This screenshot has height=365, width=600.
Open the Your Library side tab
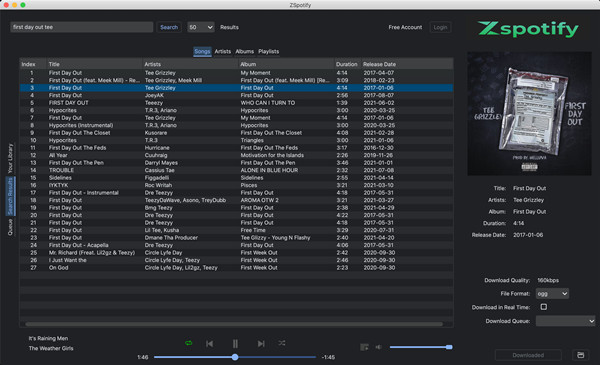10,158
